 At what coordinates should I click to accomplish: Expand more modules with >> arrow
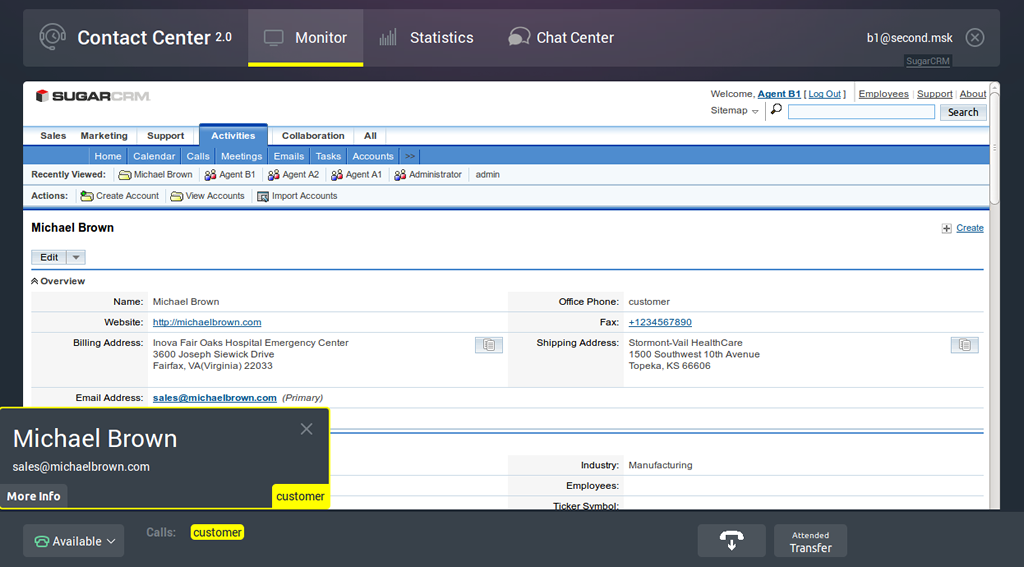coord(409,156)
